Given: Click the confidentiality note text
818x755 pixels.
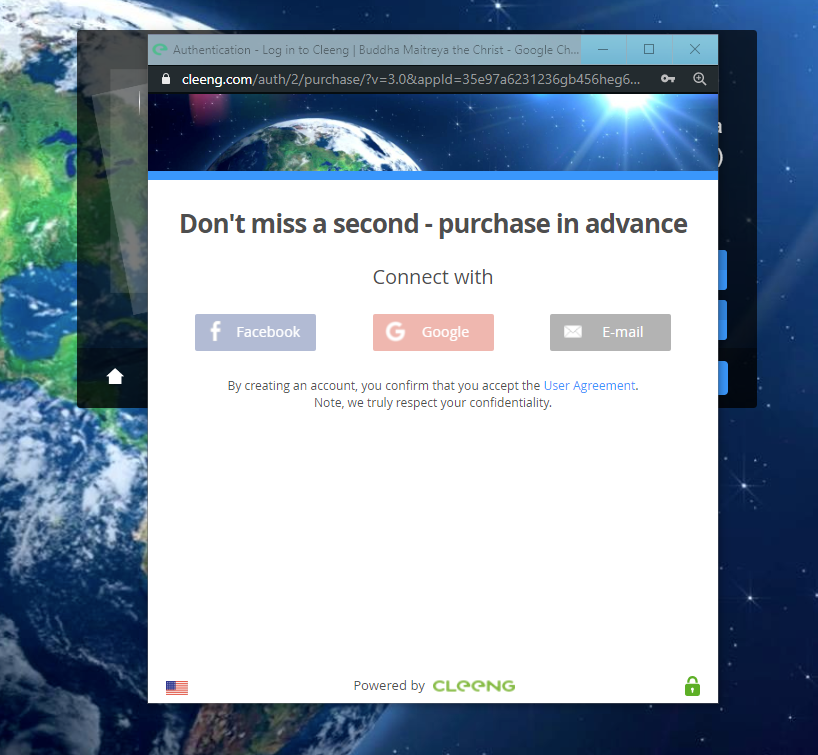Looking at the screenshot, I should point(433,403).
